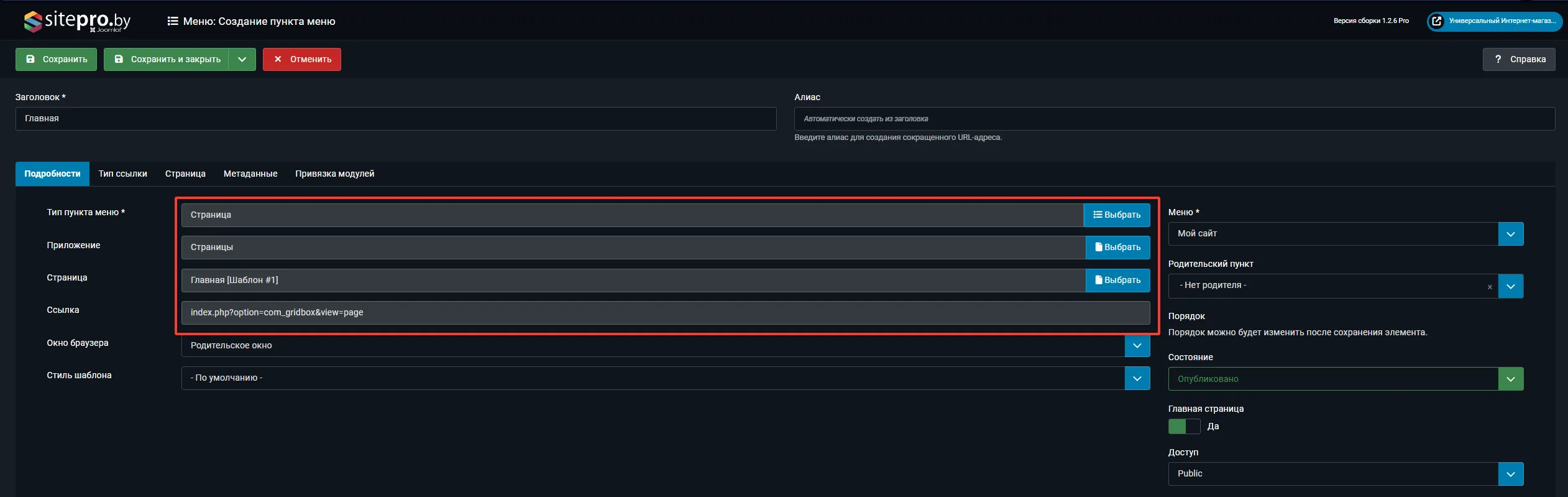Open site preview via external link icon

(1436, 21)
